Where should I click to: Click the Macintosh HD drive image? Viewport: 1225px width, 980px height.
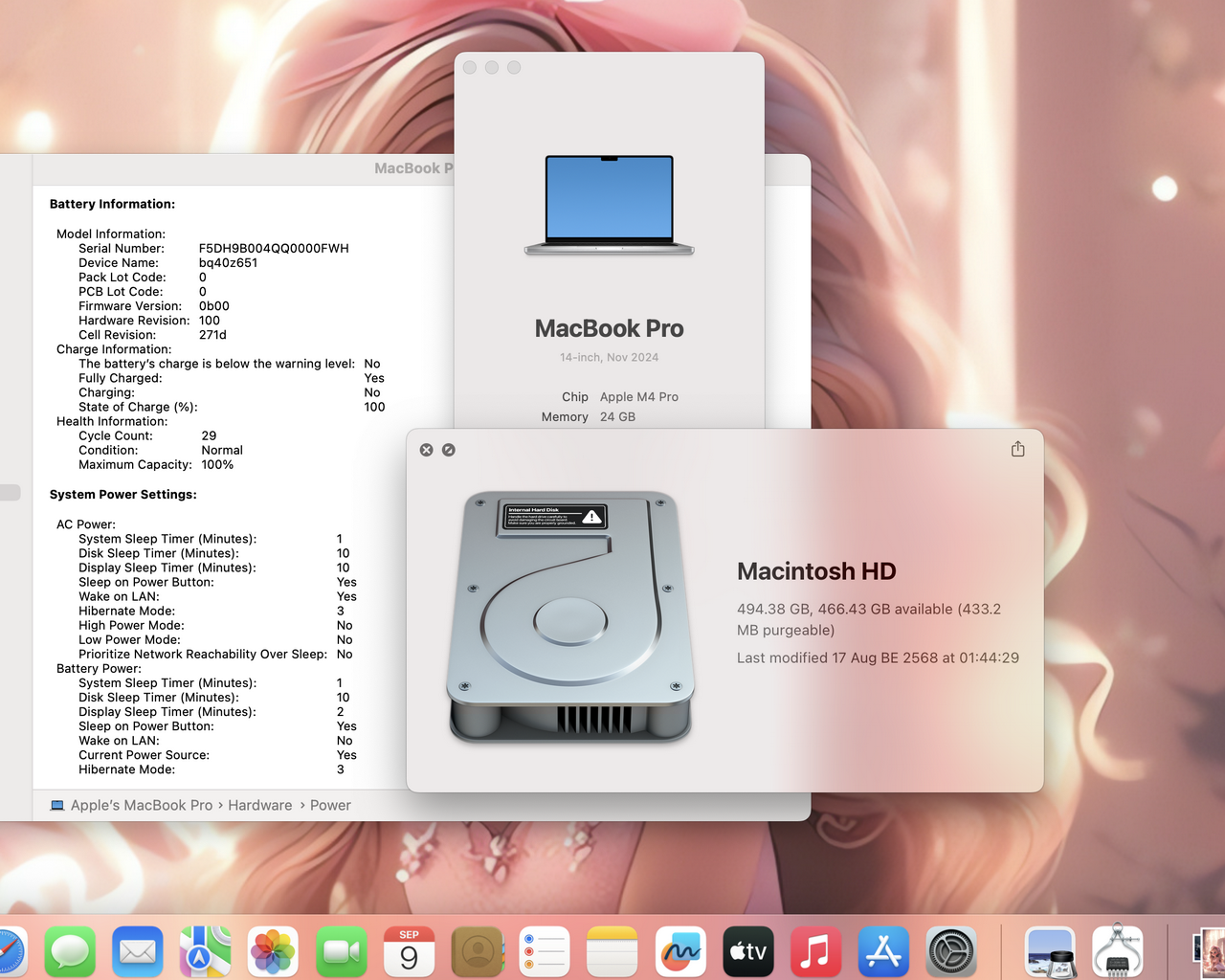[571, 617]
